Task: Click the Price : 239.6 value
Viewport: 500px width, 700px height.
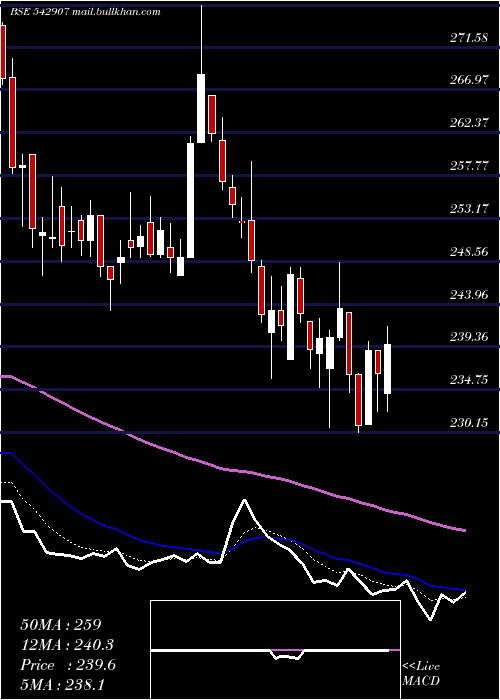Action: pos(68,665)
